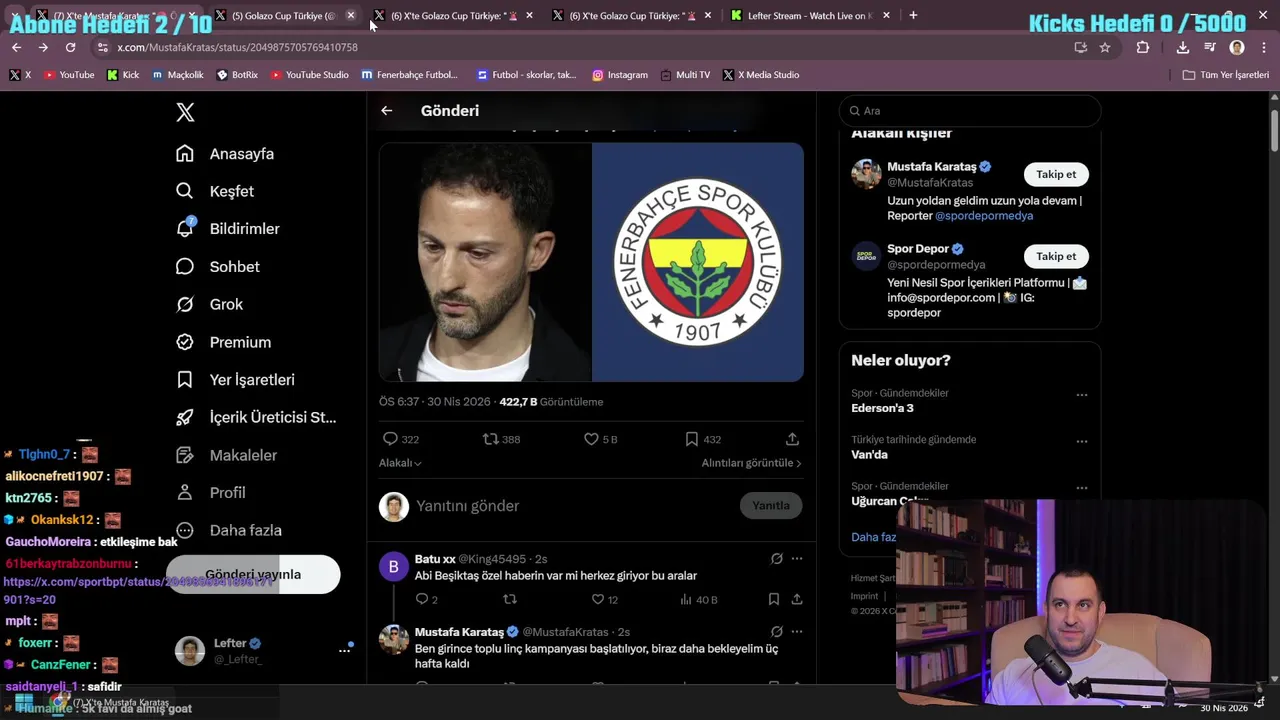The width and height of the screenshot is (1280, 720).
Task: Open Sohbet messages in sidebar
Action: click(218, 267)
